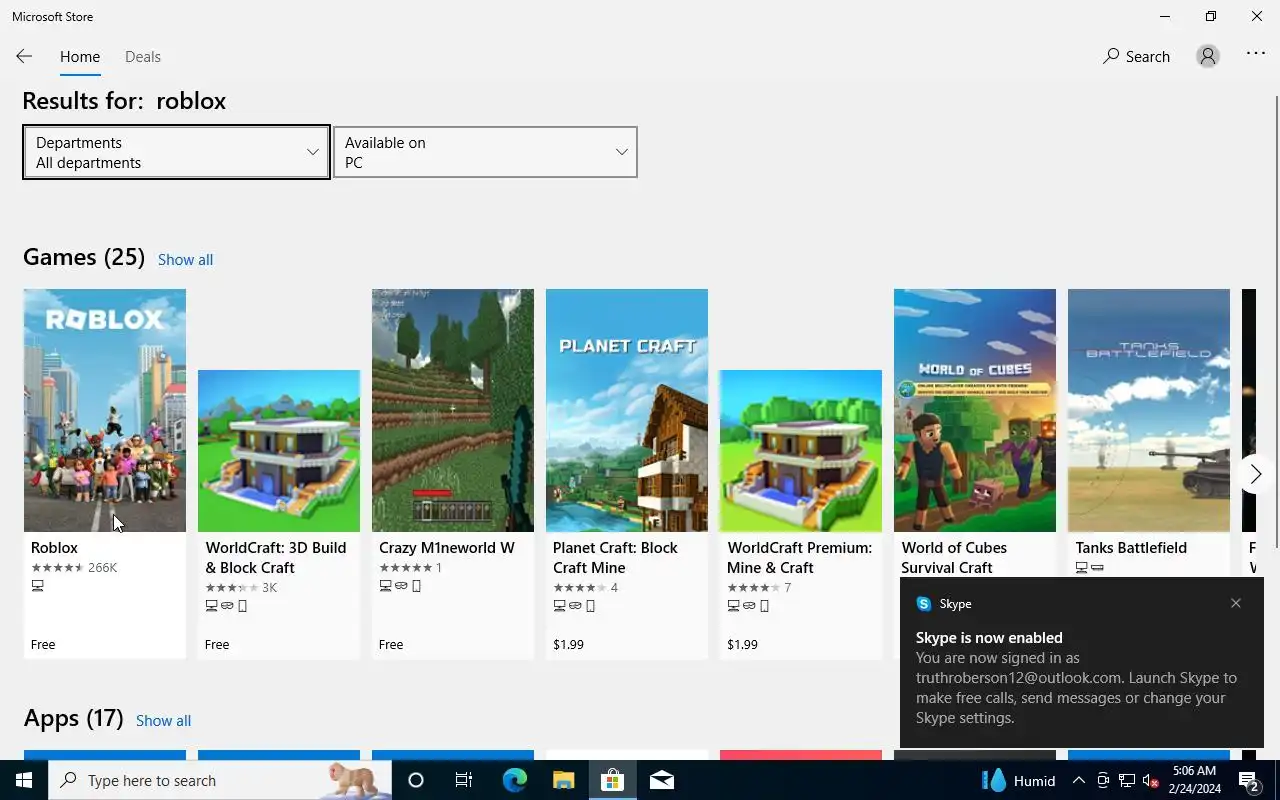Viewport: 1280px width, 800px height.
Task: Open World of Cubes Survival Craft thumbnail
Action: (975, 410)
